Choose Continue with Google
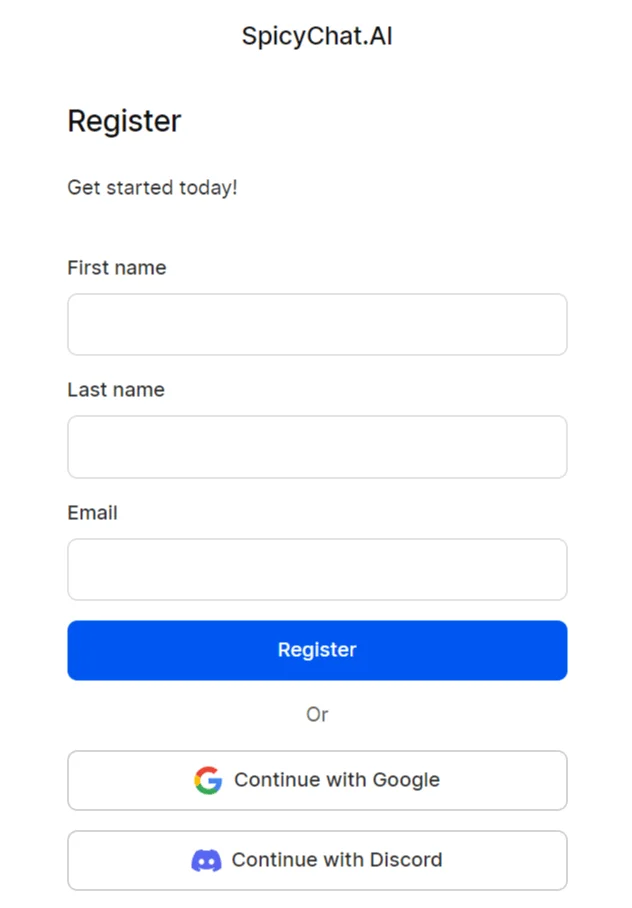The height and width of the screenshot is (908, 632). pos(317,780)
